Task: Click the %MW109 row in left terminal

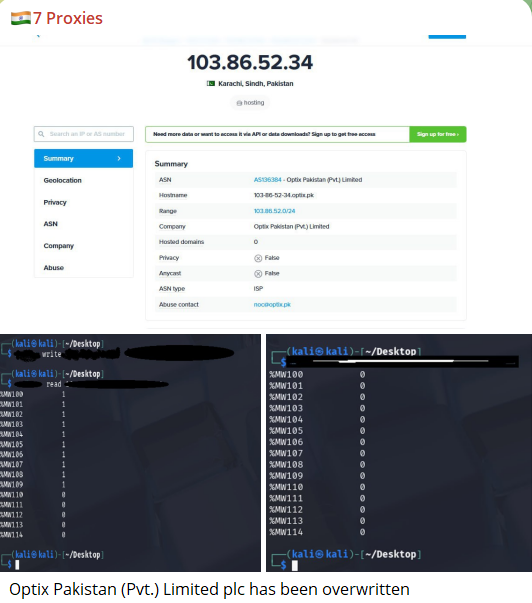Action: [x=33, y=485]
